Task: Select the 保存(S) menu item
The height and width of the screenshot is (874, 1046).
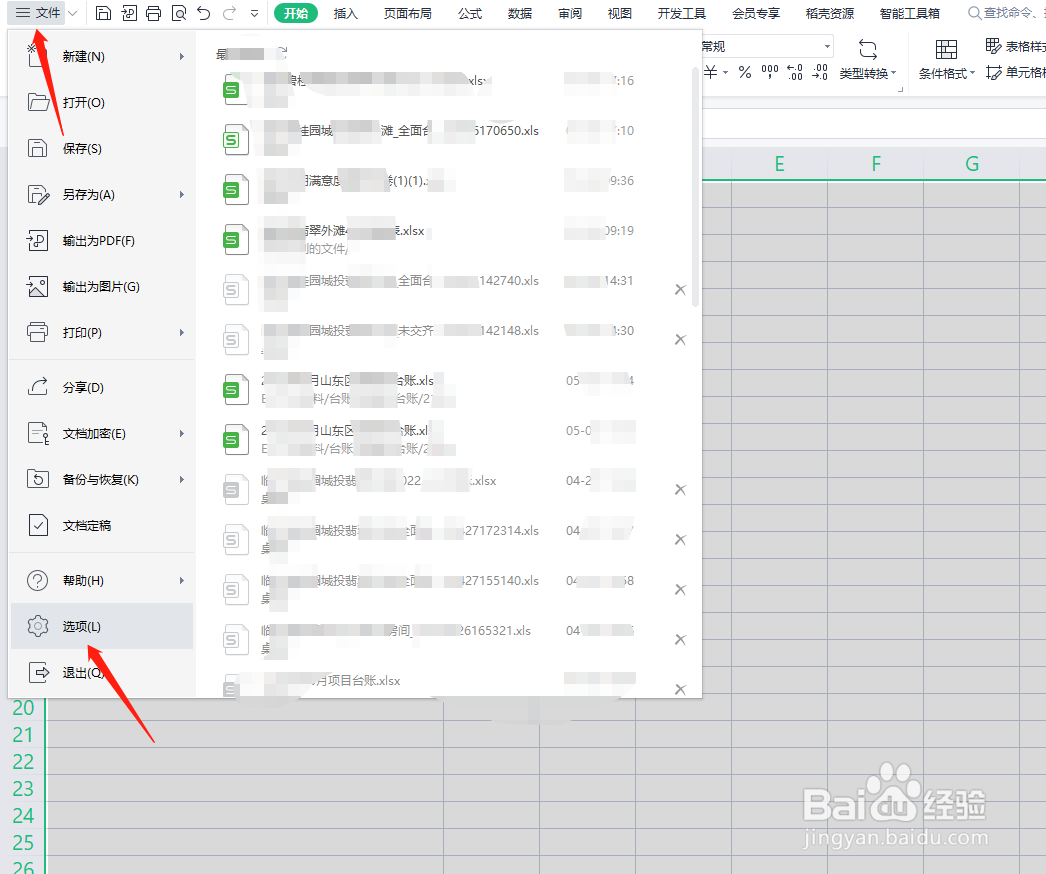Action: (x=101, y=149)
